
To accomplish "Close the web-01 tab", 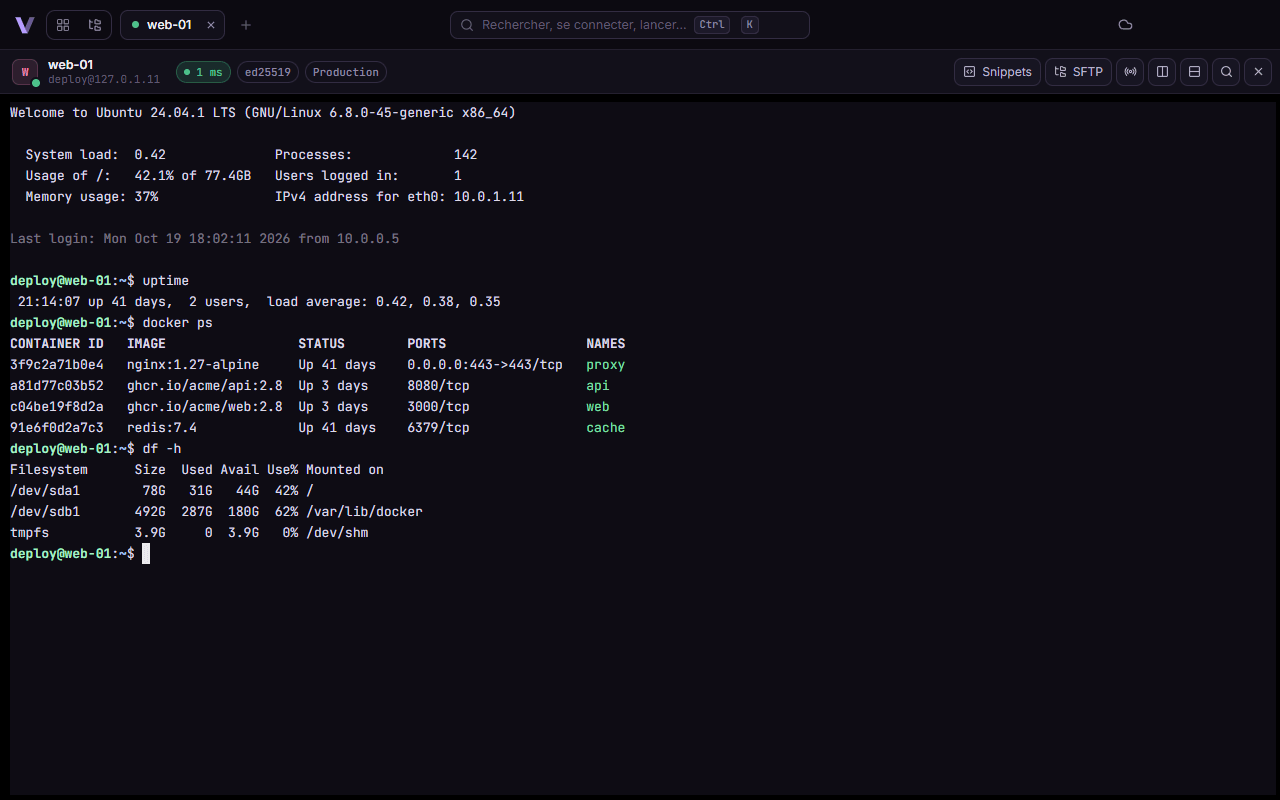I will tap(210, 25).
